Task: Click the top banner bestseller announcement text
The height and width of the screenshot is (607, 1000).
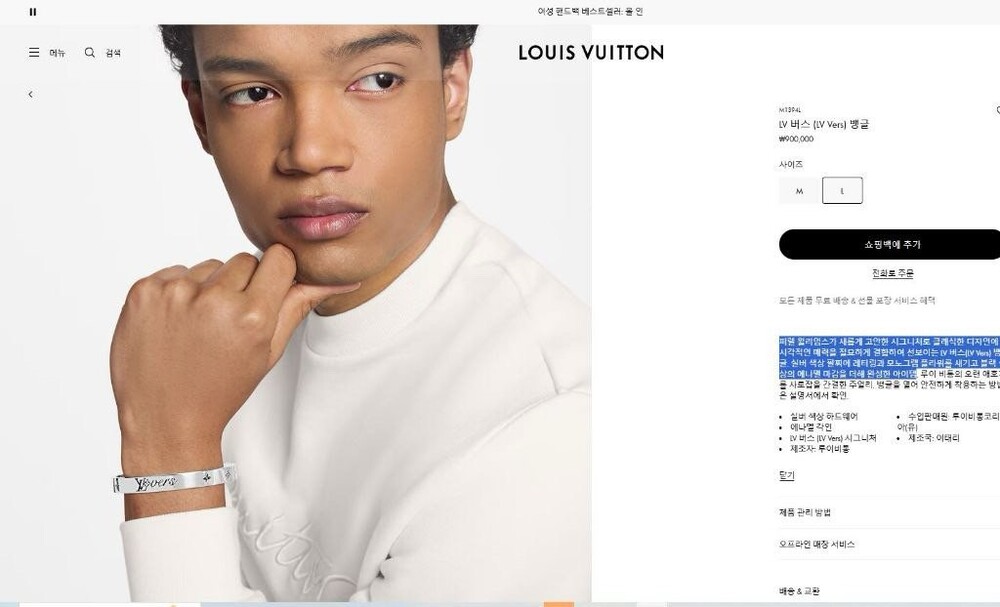Action: point(590,11)
